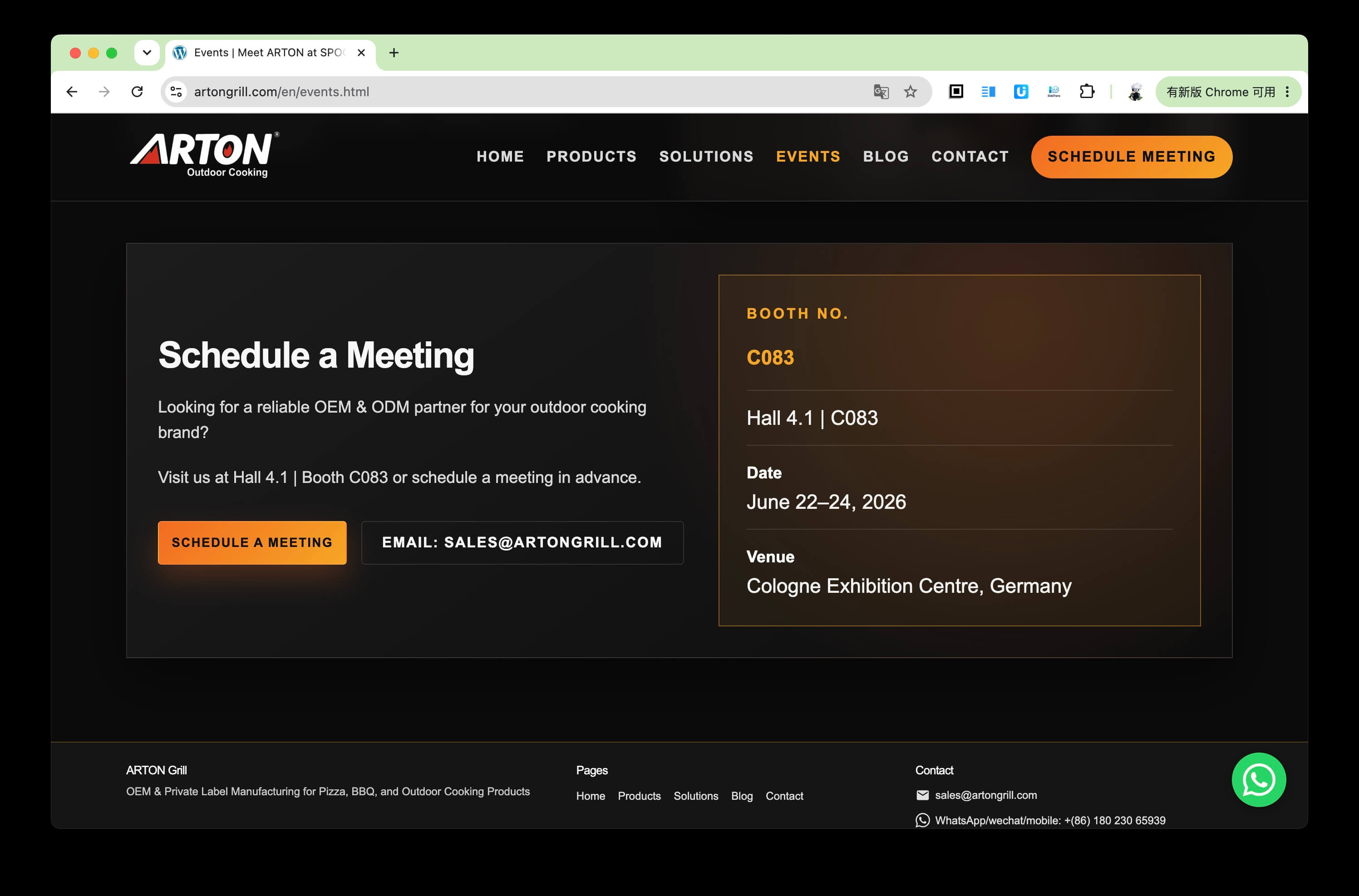This screenshot has height=896, width=1359.
Task: Open a new tab with the plus button
Action: pos(394,53)
